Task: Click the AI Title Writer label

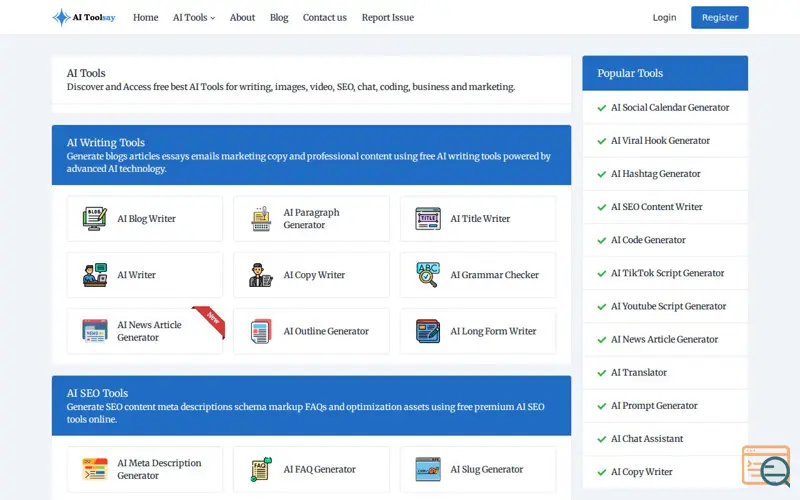Action: pyautogui.click(x=480, y=218)
